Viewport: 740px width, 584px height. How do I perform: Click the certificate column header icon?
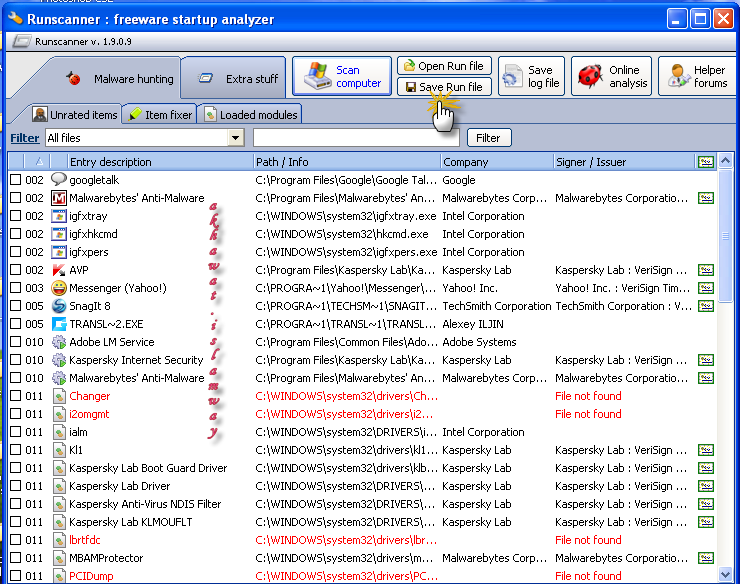[x=706, y=162]
